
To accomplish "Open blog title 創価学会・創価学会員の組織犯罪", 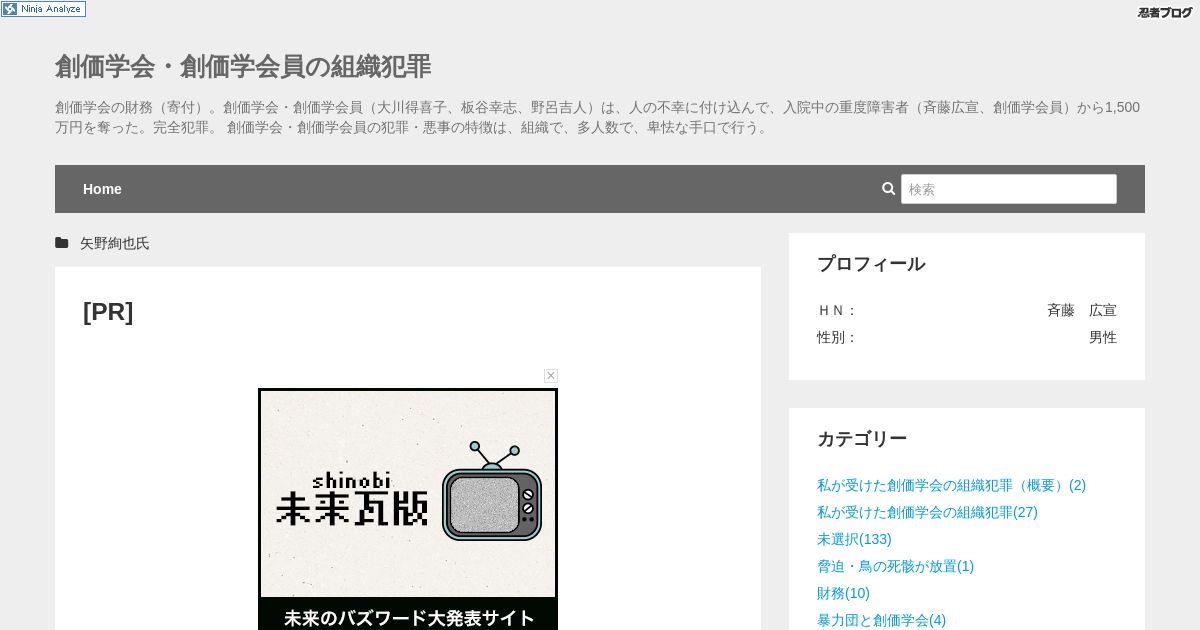I will coord(243,67).
